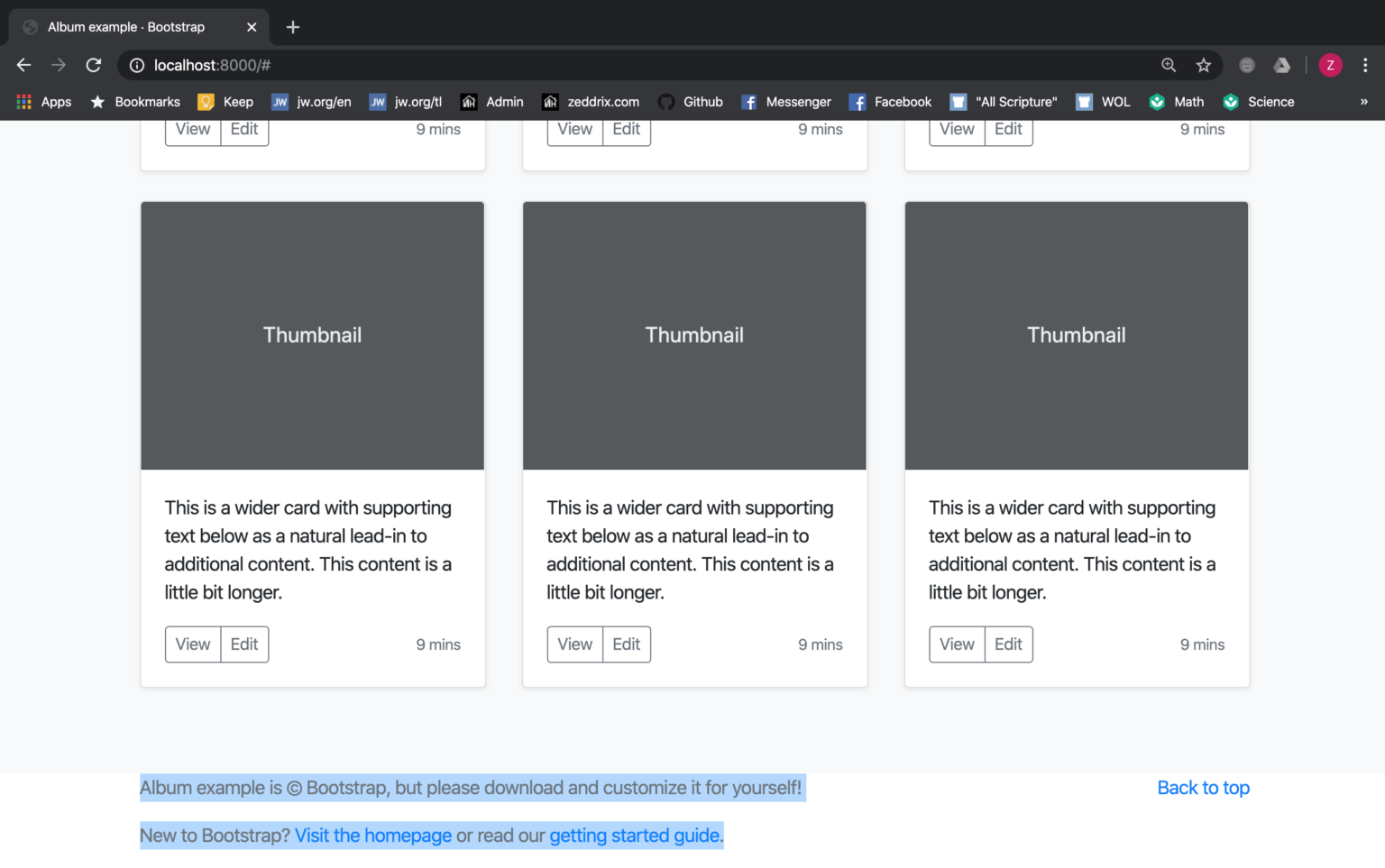Image resolution: width=1385 pixels, height=868 pixels.
Task: Click the Google Drive extension icon
Action: click(1281, 65)
